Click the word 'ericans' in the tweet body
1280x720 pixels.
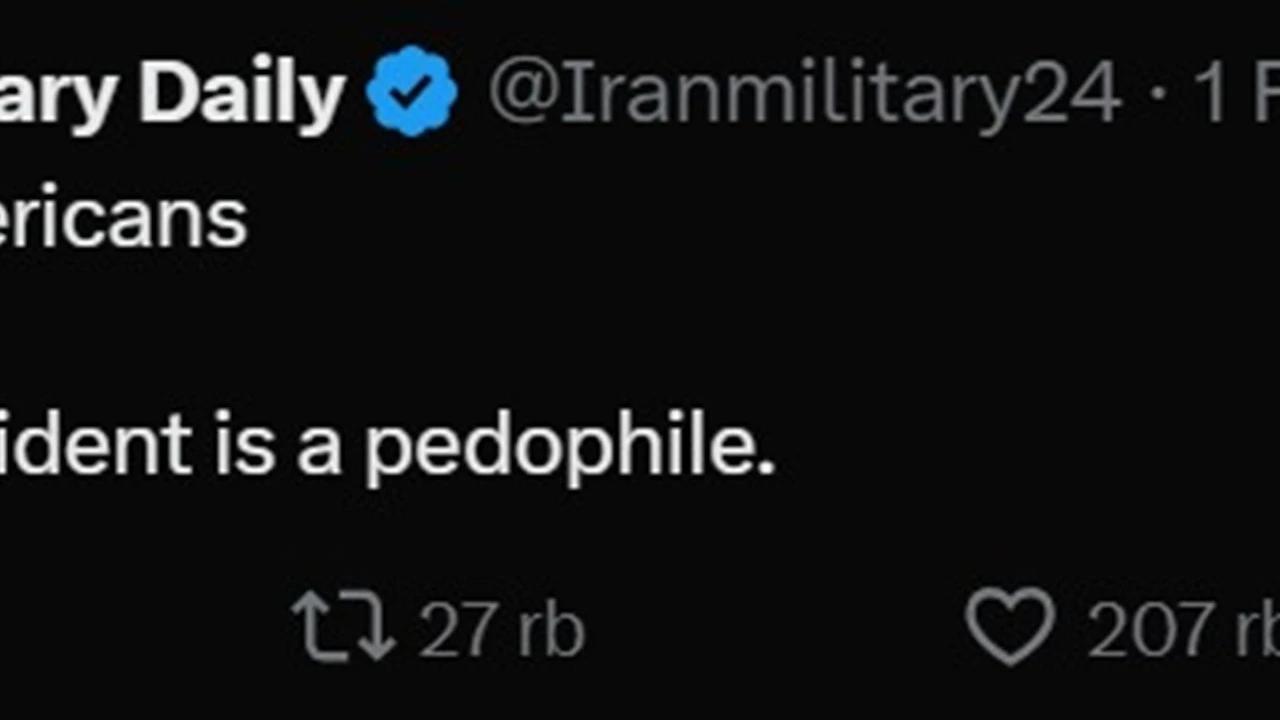123,218
